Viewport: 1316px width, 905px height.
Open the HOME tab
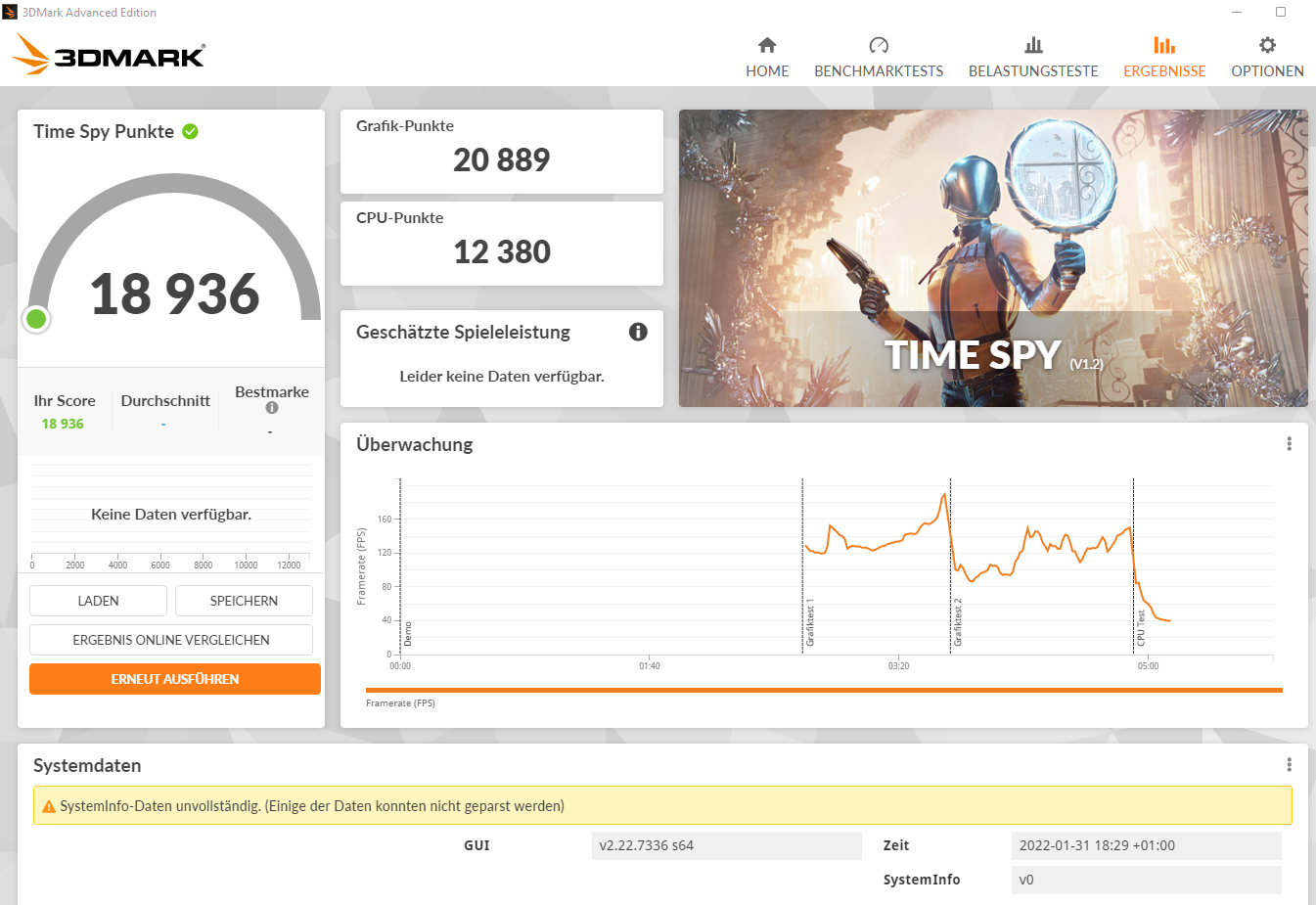767,58
